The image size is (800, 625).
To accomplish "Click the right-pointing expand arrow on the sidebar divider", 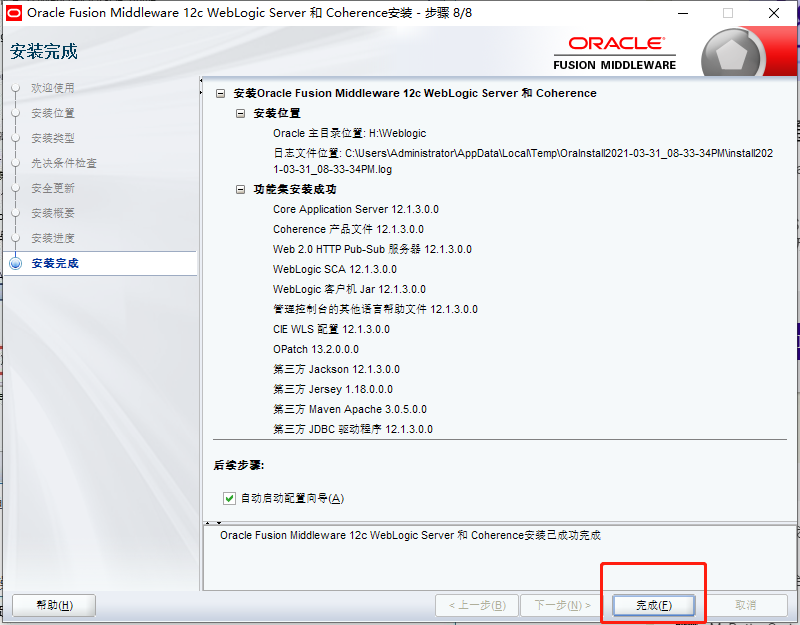I will pyautogui.click(x=201, y=92).
